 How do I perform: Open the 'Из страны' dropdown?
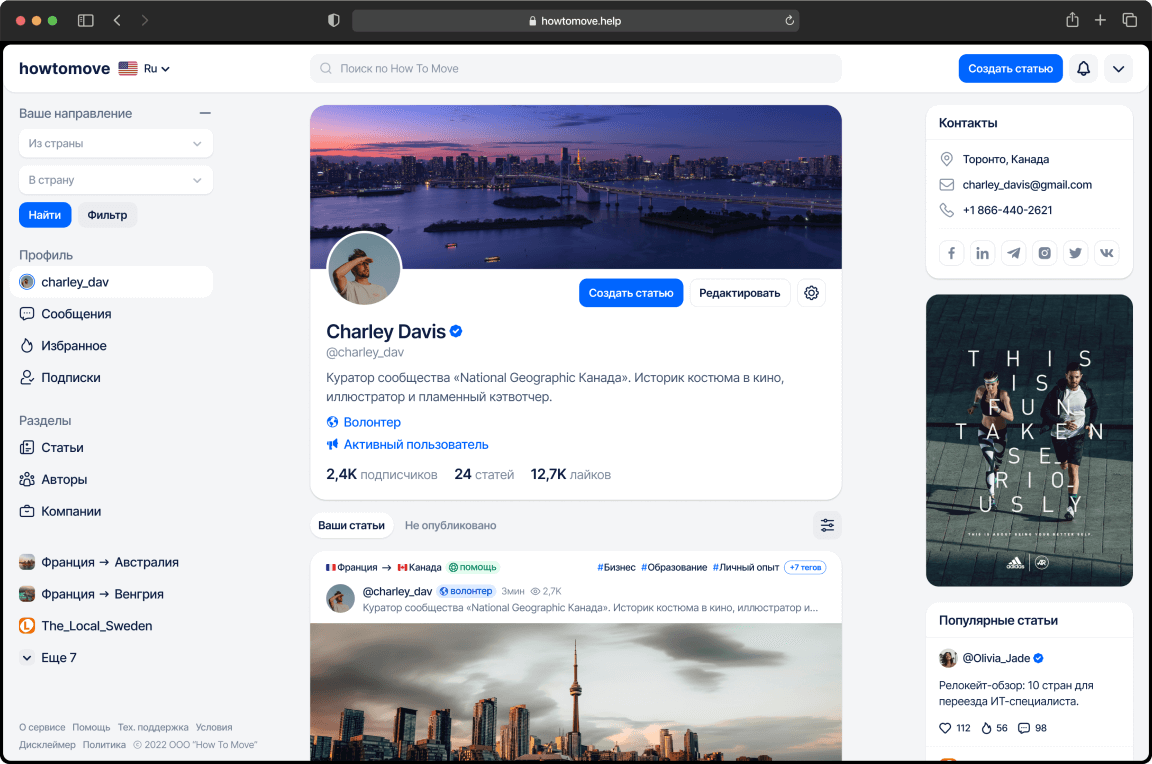click(x=115, y=144)
